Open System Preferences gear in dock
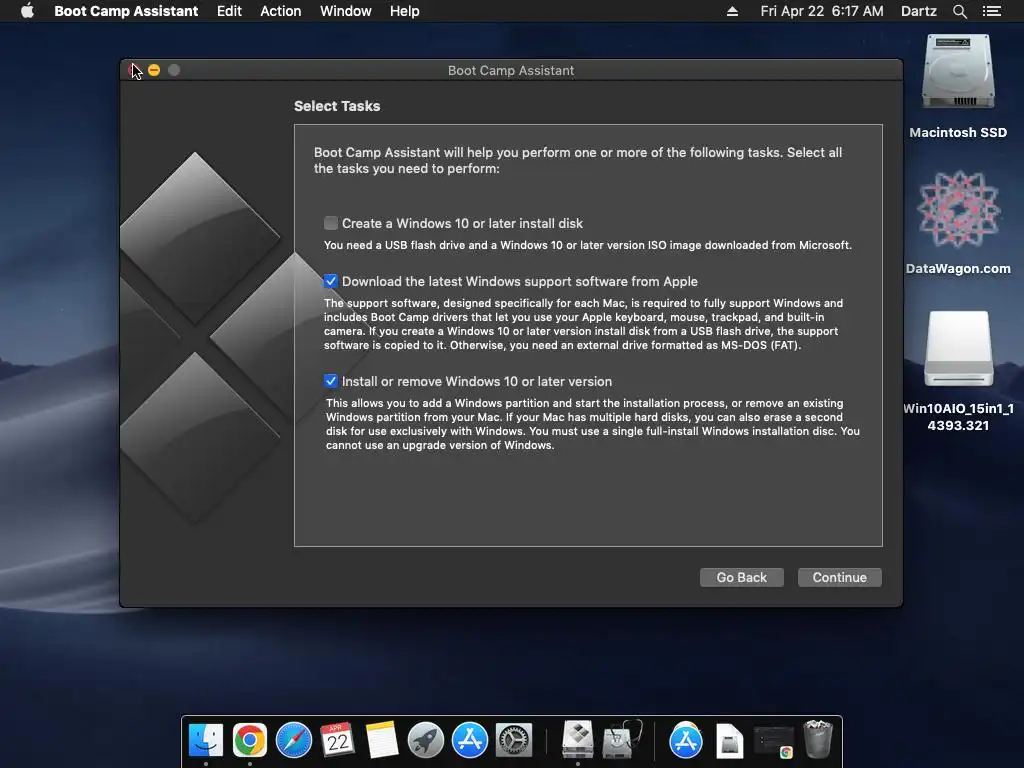The image size is (1024, 768). [514, 740]
